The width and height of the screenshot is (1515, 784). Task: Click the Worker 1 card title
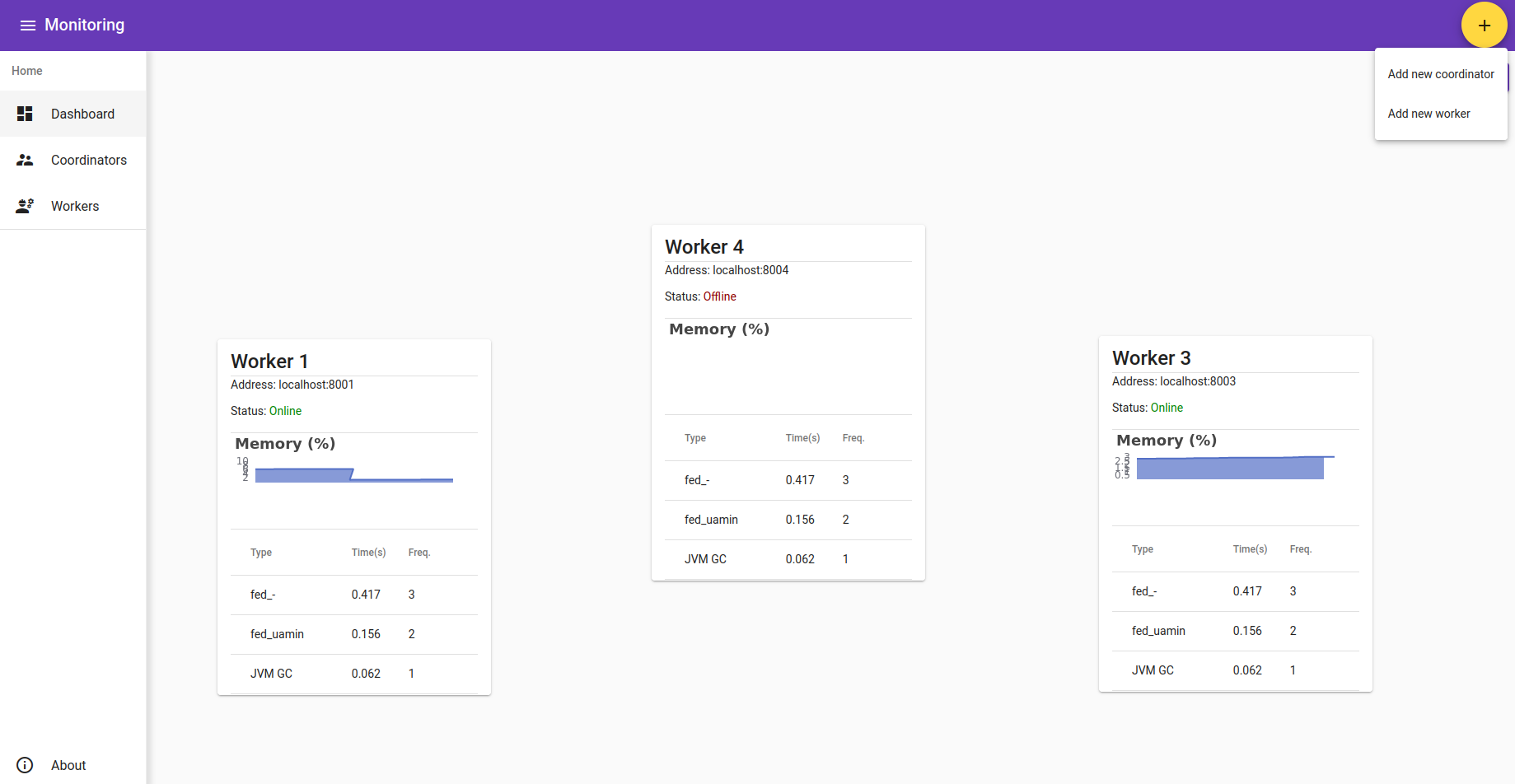(269, 362)
